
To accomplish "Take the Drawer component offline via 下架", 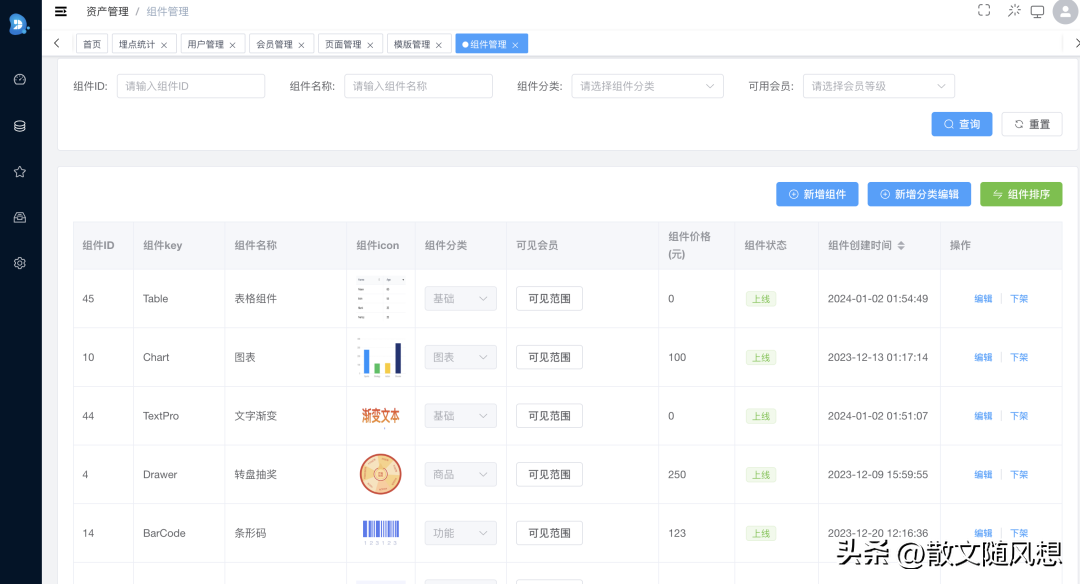I will click(x=1019, y=474).
